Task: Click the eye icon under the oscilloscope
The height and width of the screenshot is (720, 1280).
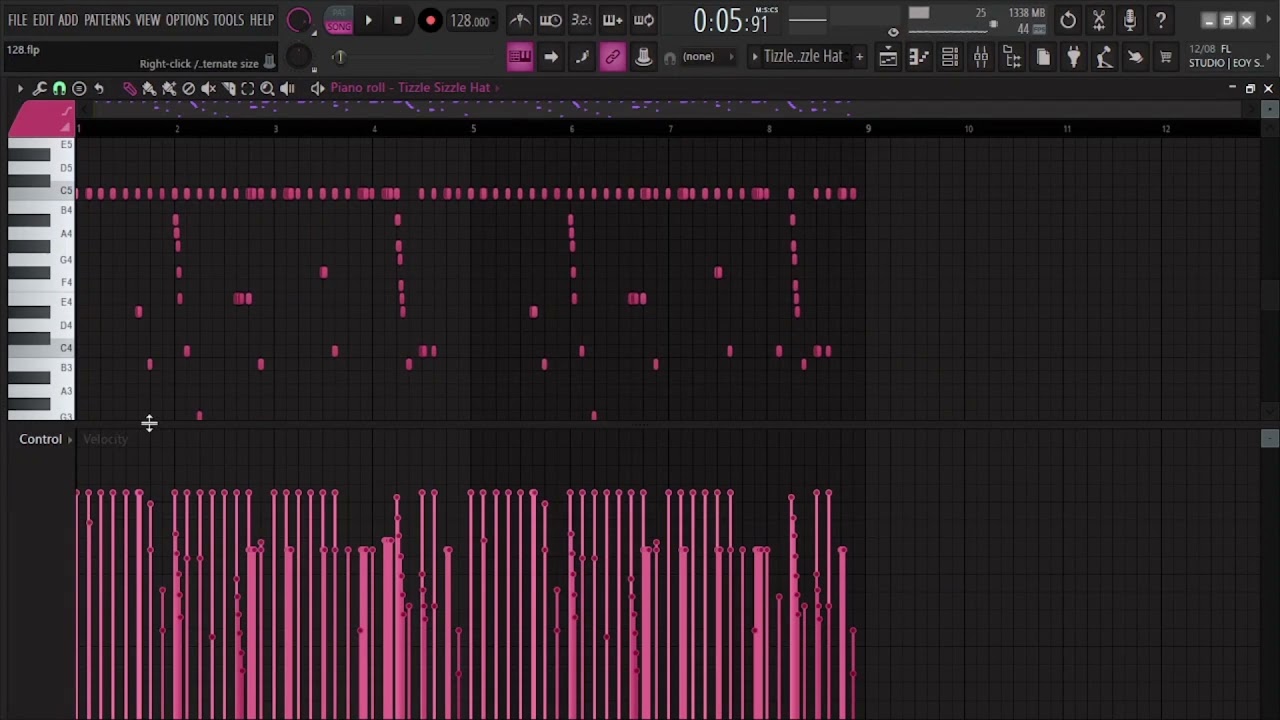Action: coord(893,33)
